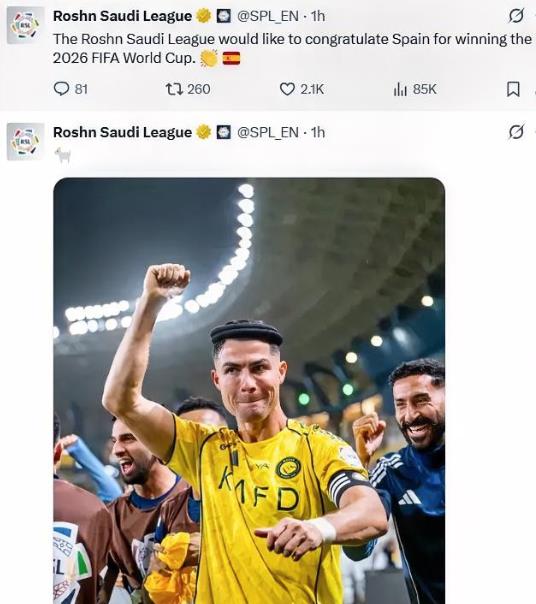This screenshot has height=604, width=536.
Task: Click the @SPL_EN handle on the second tweet
Action: (x=267, y=133)
